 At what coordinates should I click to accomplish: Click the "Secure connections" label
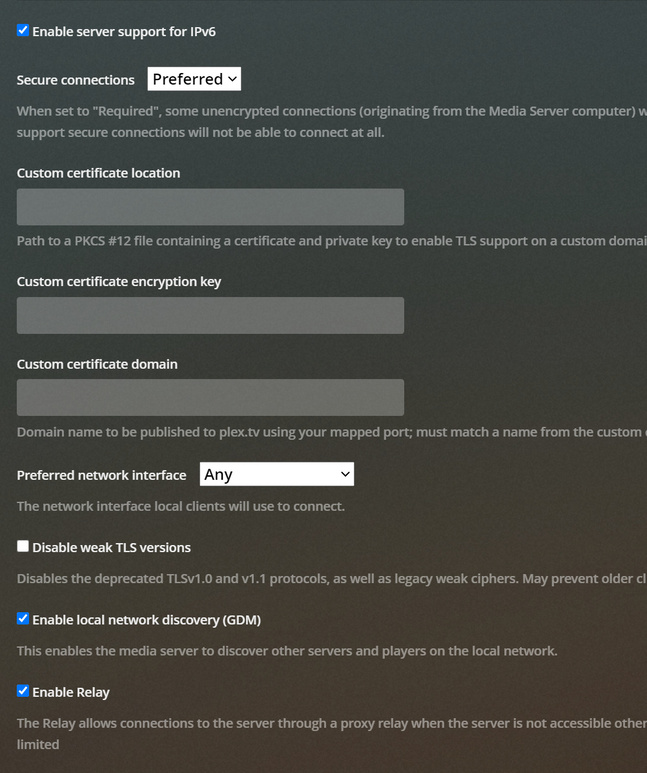click(x=76, y=80)
